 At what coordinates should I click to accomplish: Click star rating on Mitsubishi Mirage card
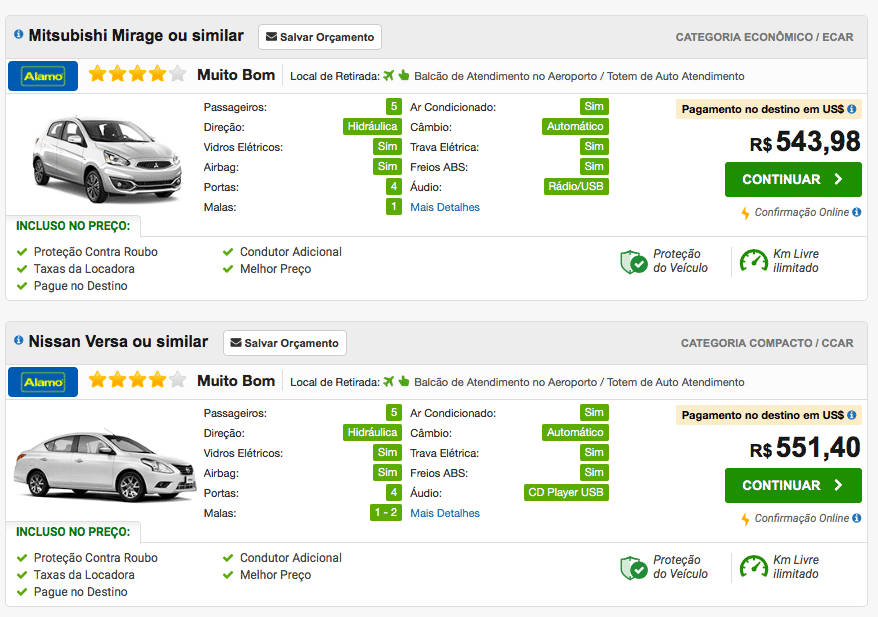point(137,73)
